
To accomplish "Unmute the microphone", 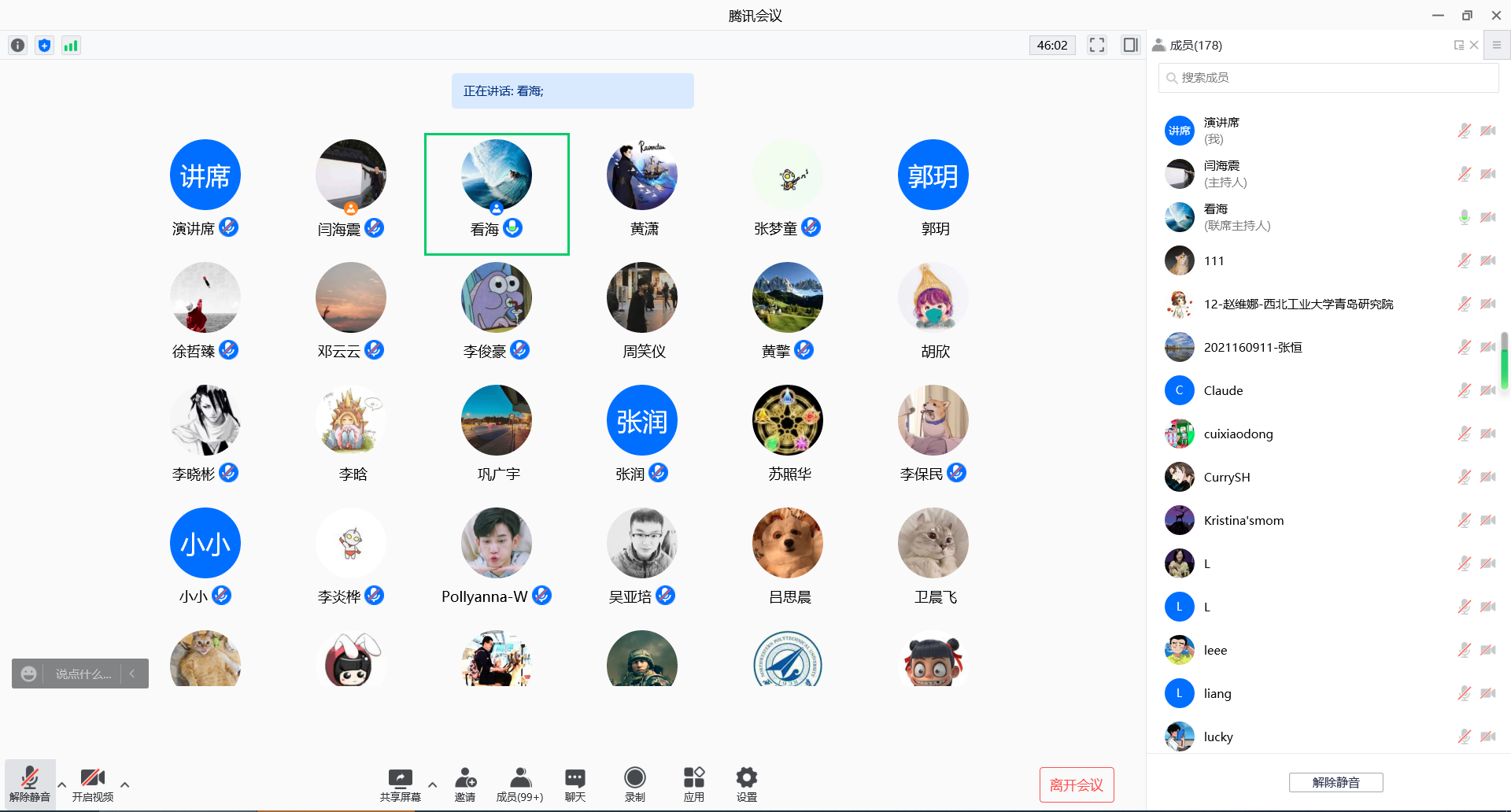I will (29, 784).
